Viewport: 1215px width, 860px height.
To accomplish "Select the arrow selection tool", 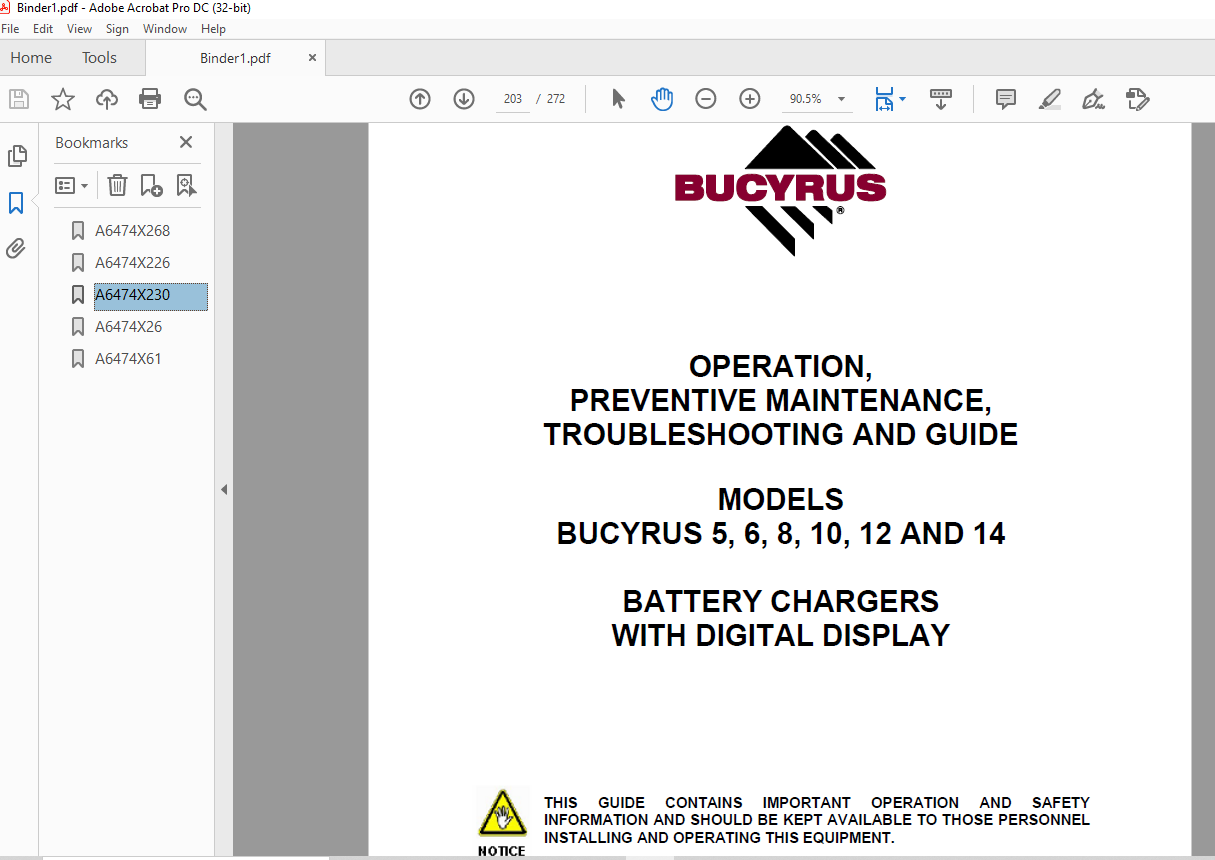I will tap(618, 99).
